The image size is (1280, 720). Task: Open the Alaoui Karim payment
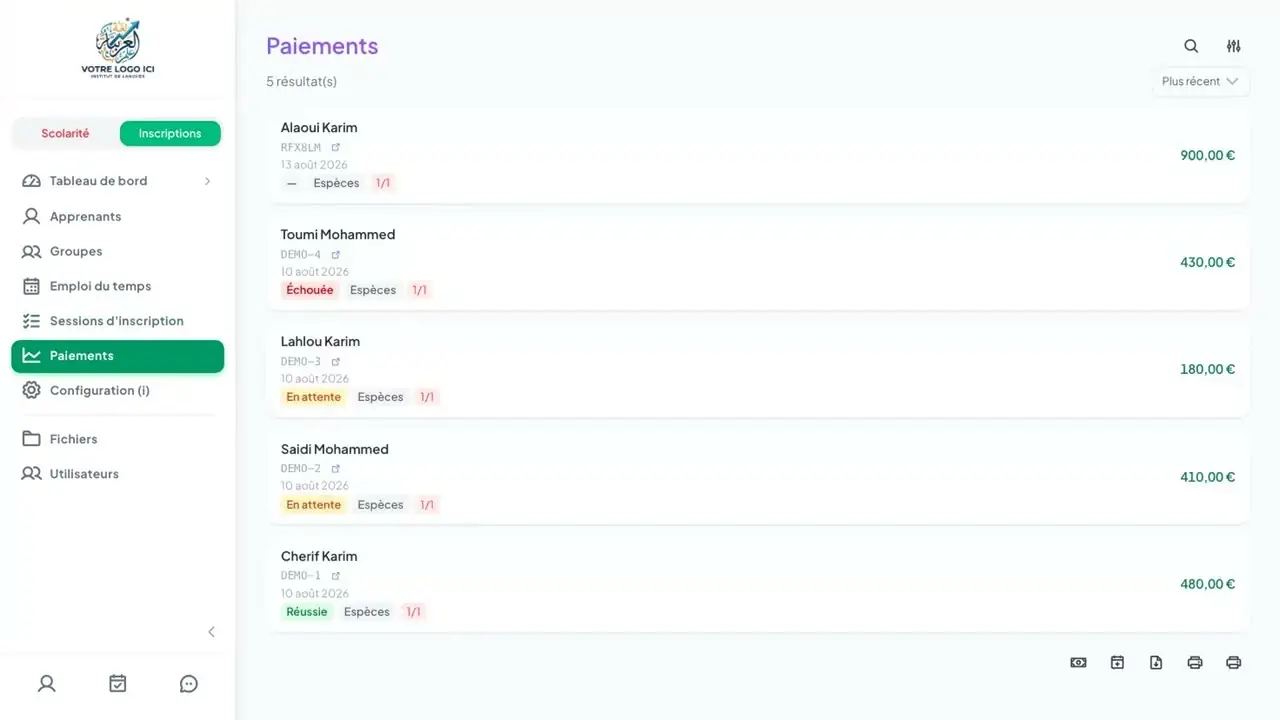point(759,155)
